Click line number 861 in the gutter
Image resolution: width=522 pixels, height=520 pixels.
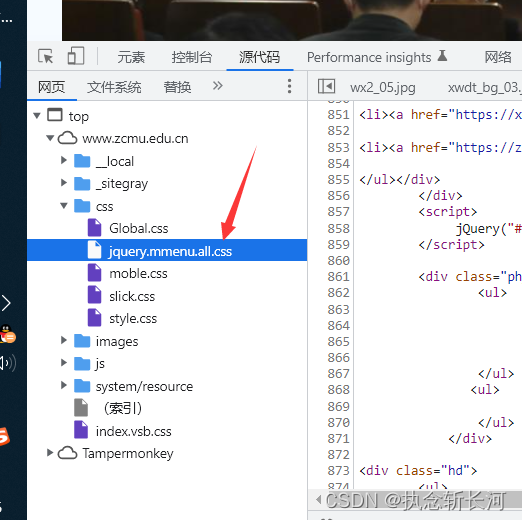coord(338,277)
